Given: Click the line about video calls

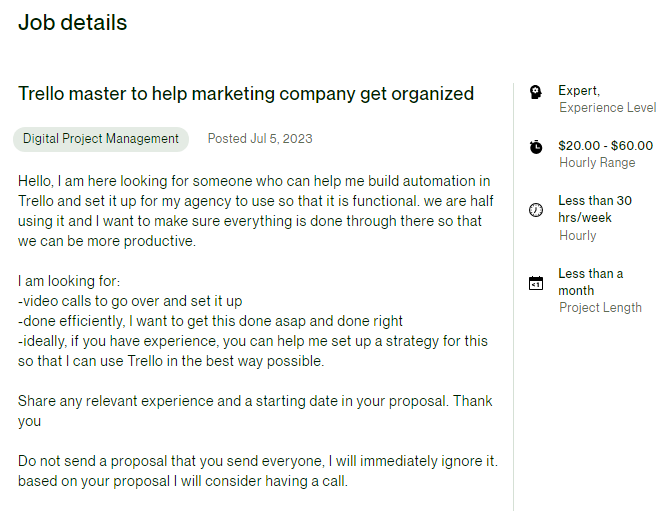Looking at the screenshot, I should 130,301.
